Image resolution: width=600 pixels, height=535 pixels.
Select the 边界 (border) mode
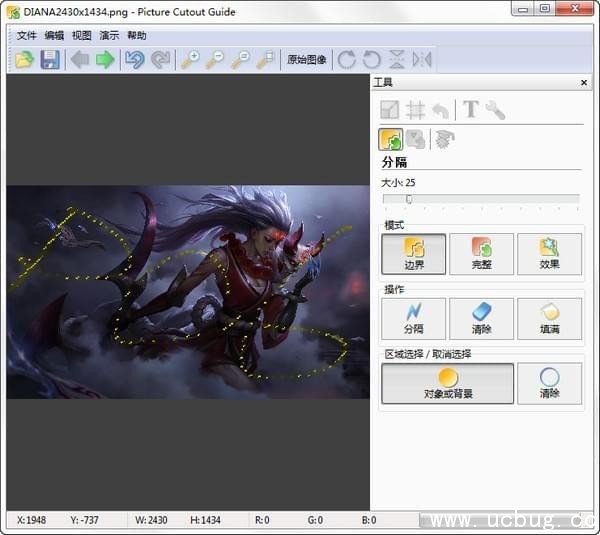[414, 254]
